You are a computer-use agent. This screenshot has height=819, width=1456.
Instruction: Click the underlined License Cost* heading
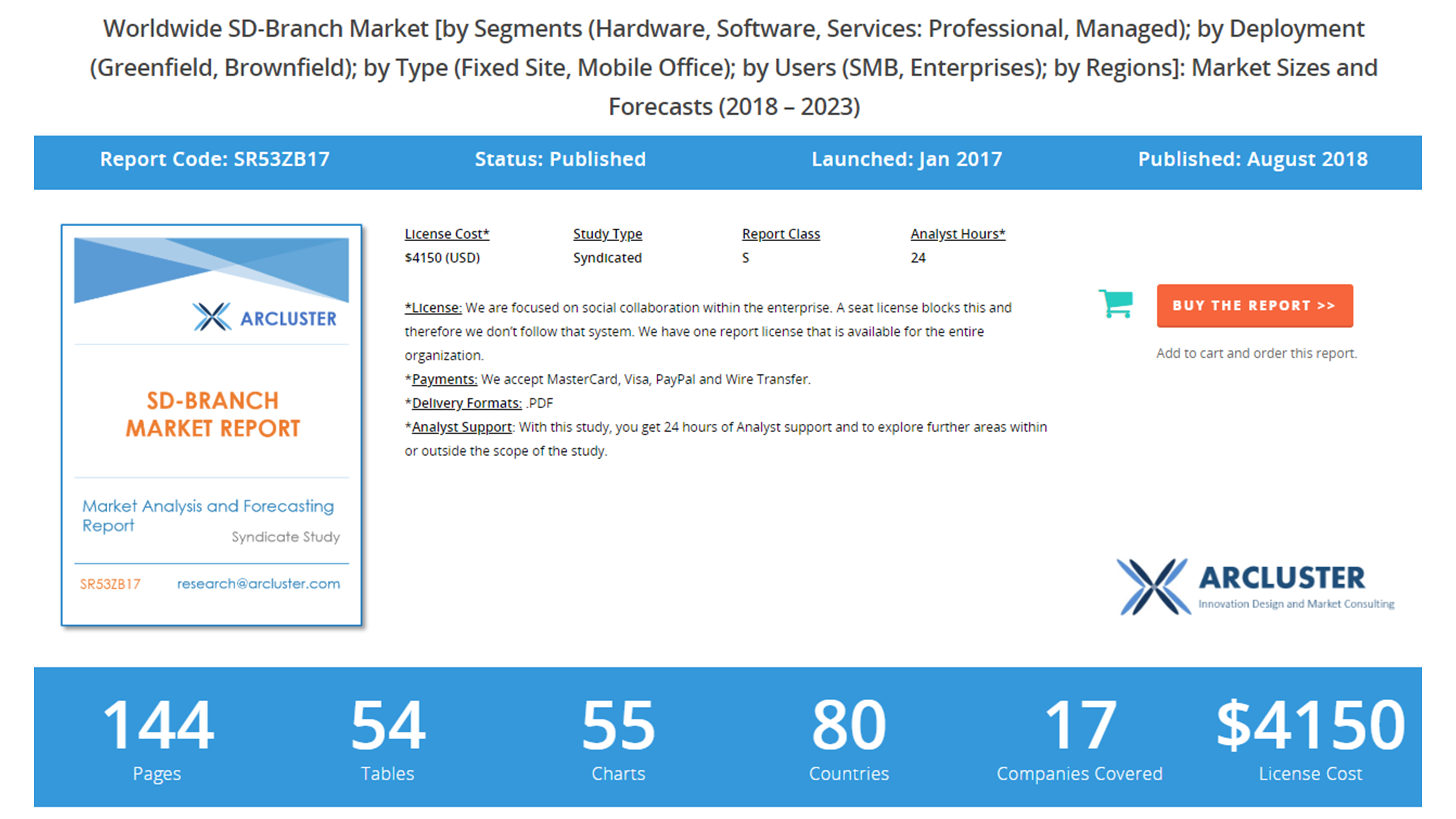[447, 234]
